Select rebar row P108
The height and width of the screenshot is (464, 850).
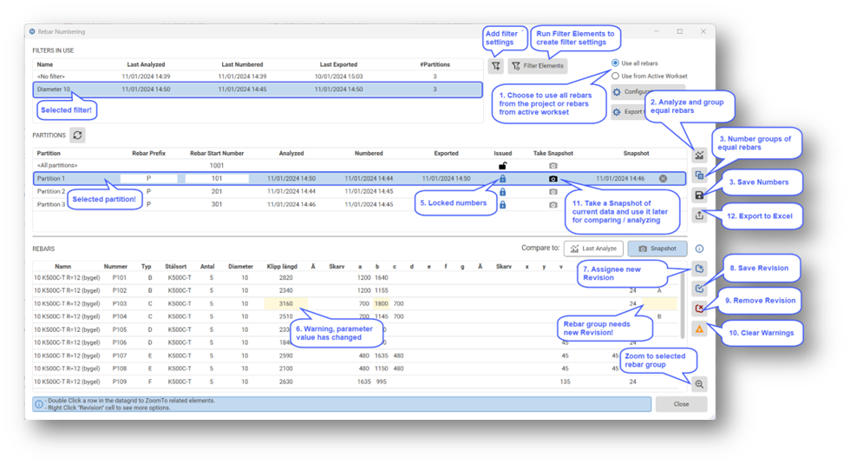pyautogui.click(x=356, y=369)
